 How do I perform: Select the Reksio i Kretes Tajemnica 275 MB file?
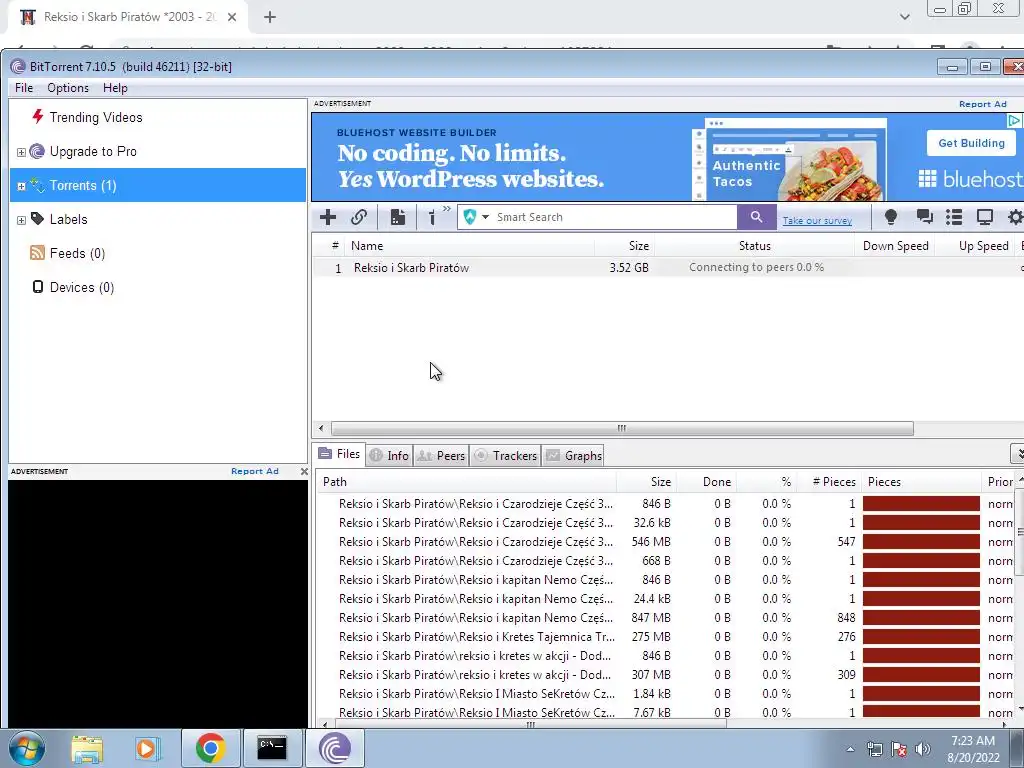[666, 637]
